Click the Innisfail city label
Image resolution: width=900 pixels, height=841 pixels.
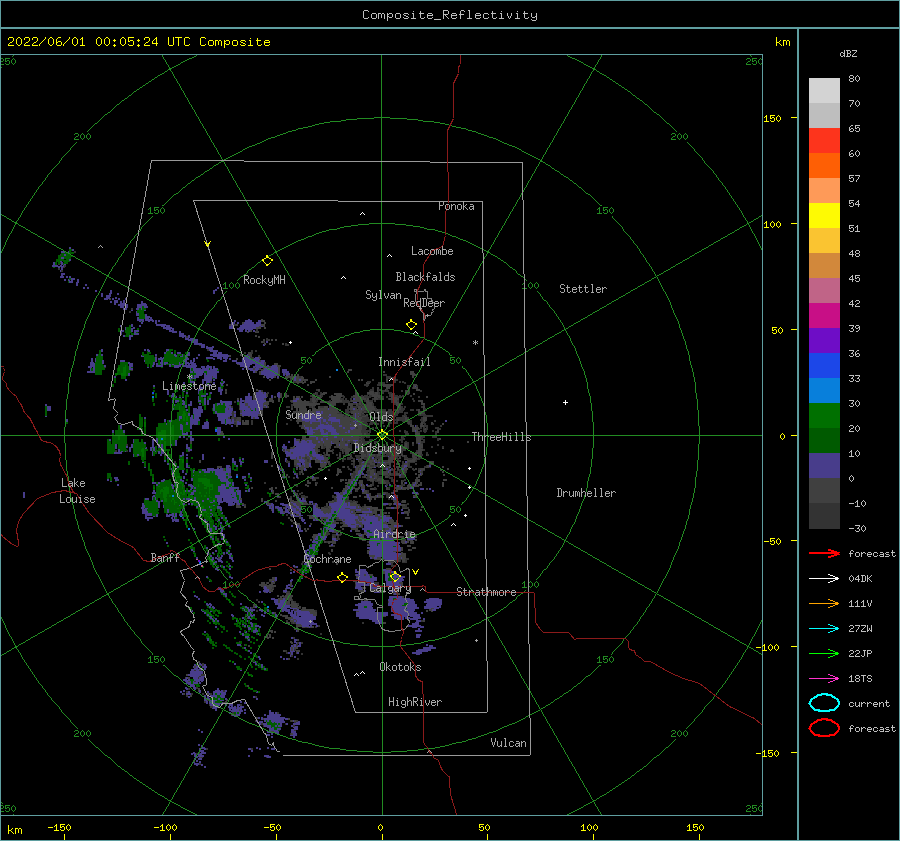(x=404, y=362)
